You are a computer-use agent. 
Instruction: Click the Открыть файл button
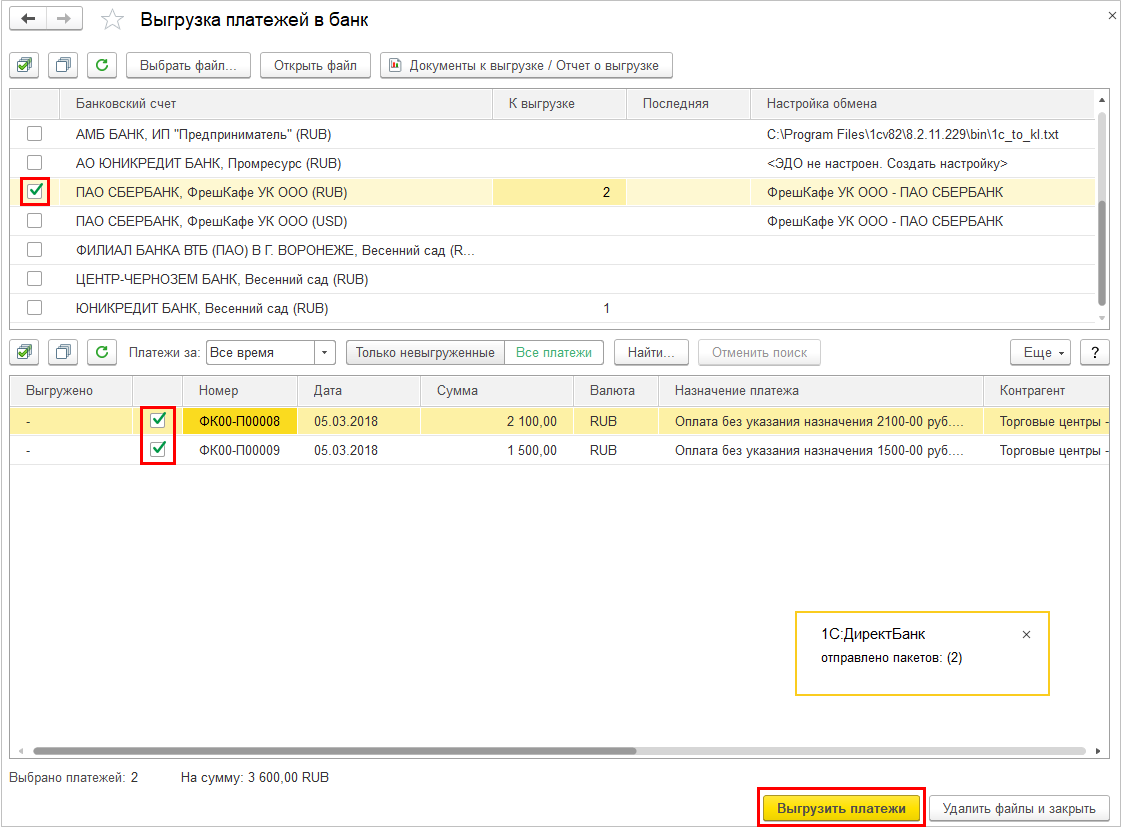(315, 65)
